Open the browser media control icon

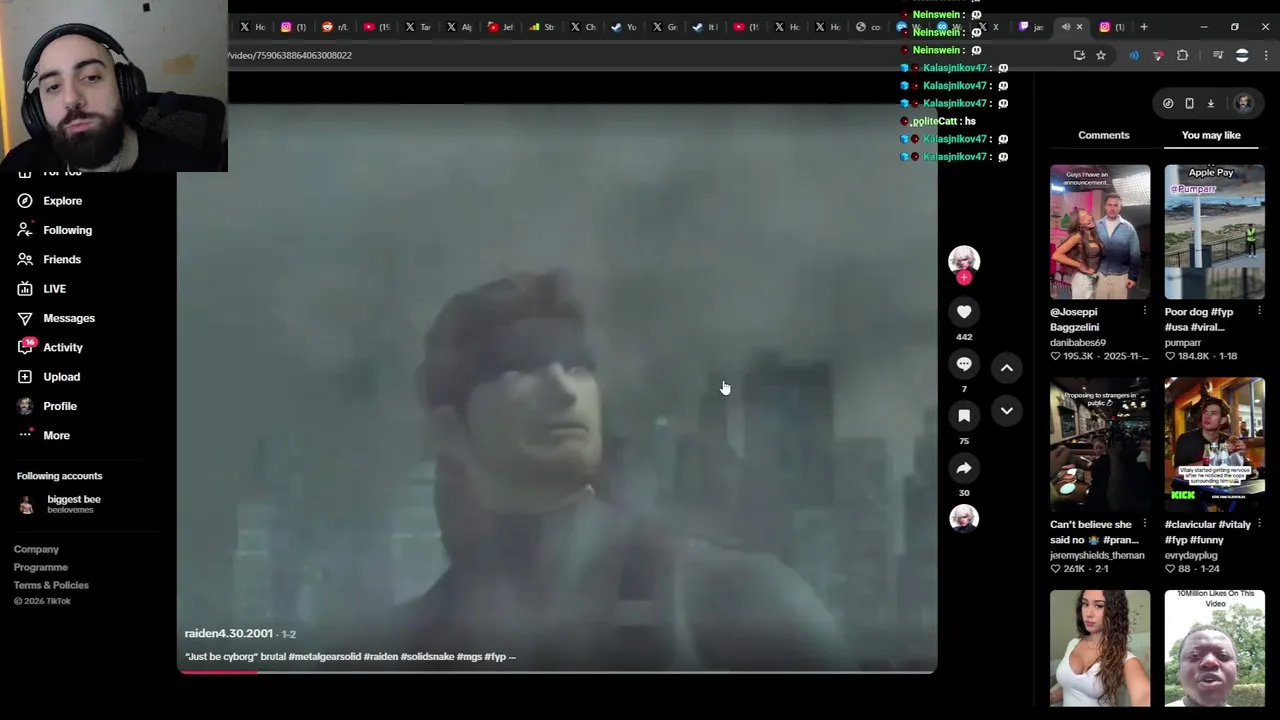[x=1217, y=55]
